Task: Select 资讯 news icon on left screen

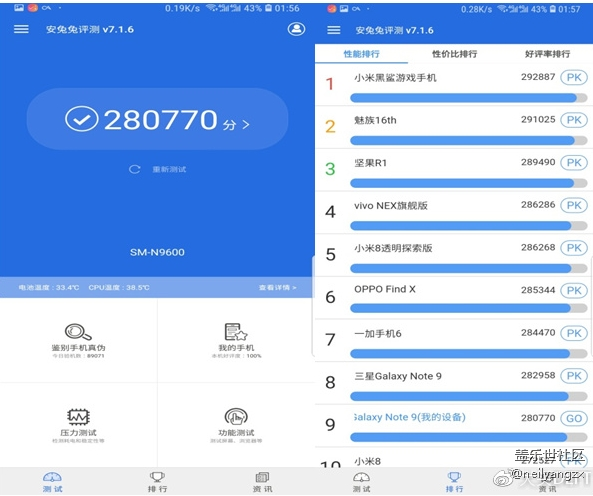Action: [x=262, y=477]
